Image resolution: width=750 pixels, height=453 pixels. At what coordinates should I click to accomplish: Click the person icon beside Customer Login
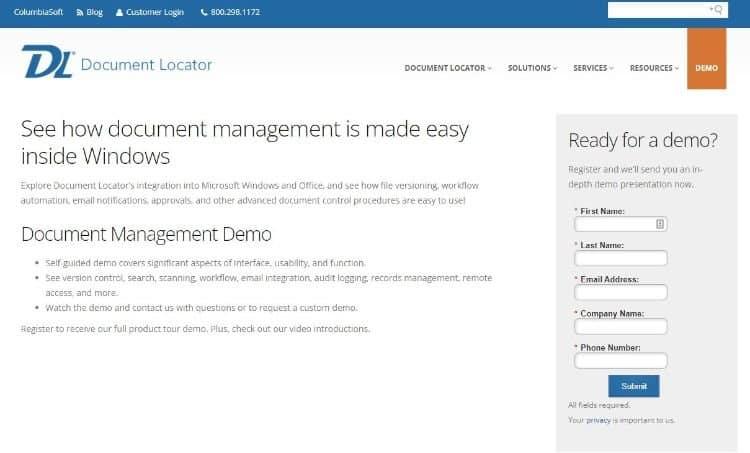click(x=120, y=12)
